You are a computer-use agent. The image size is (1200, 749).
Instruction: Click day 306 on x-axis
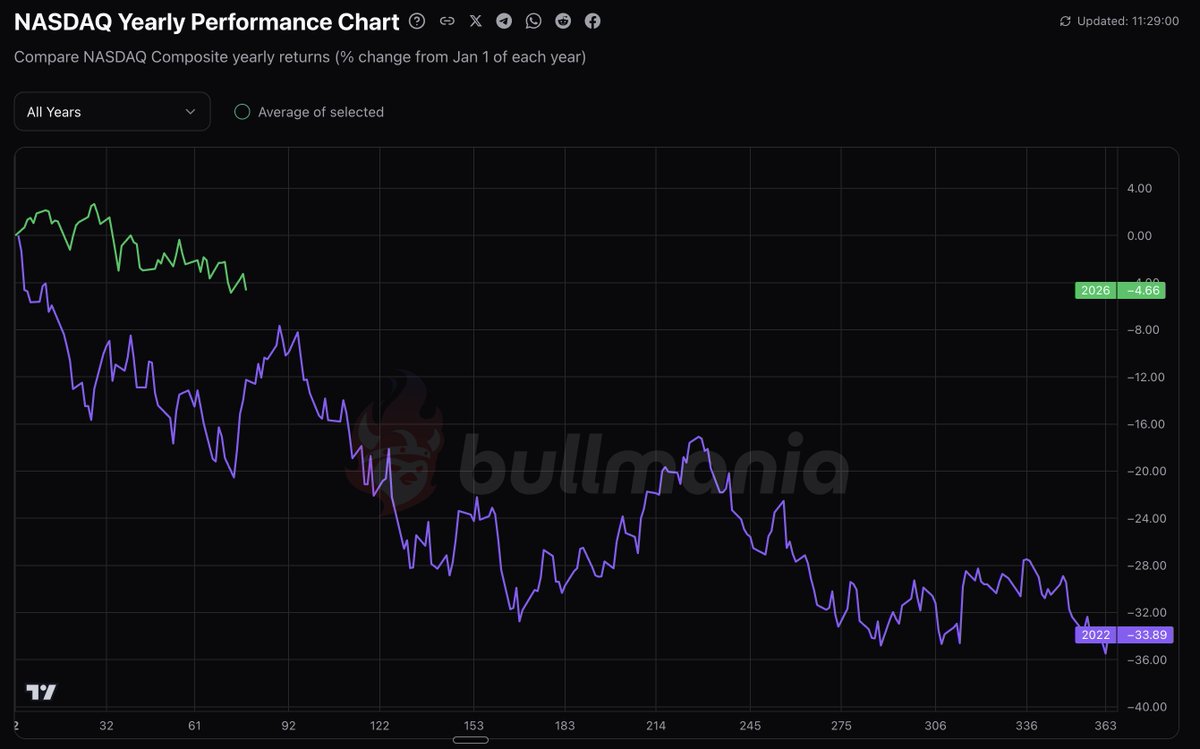click(935, 725)
